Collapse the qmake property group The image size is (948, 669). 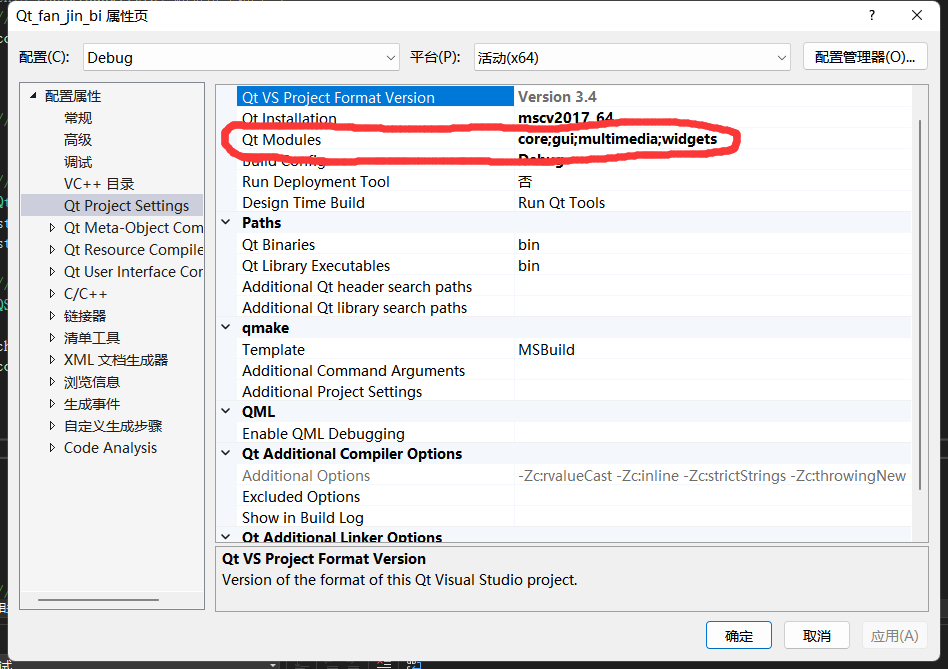point(226,328)
